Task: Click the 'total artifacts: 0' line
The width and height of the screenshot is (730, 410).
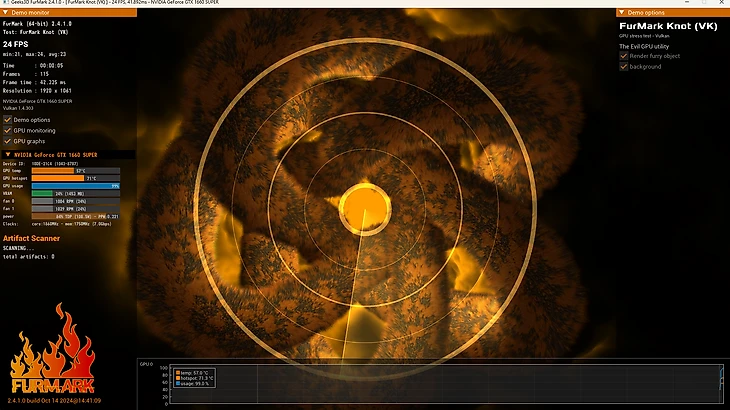Action: [28, 256]
